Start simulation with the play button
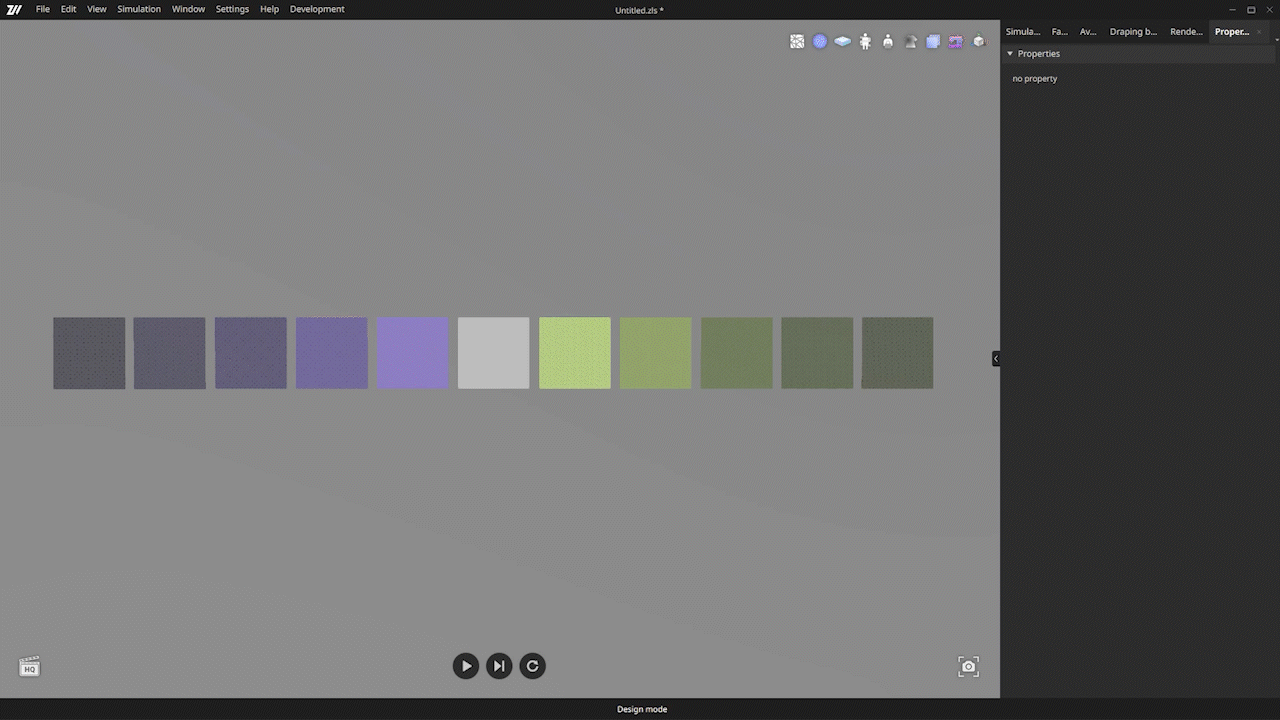This screenshot has height=720, width=1280. tap(466, 666)
